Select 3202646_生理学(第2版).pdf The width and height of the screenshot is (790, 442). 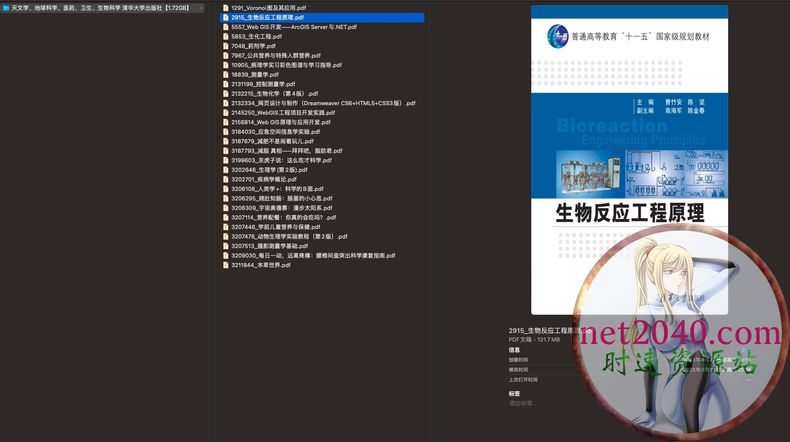coord(269,170)
